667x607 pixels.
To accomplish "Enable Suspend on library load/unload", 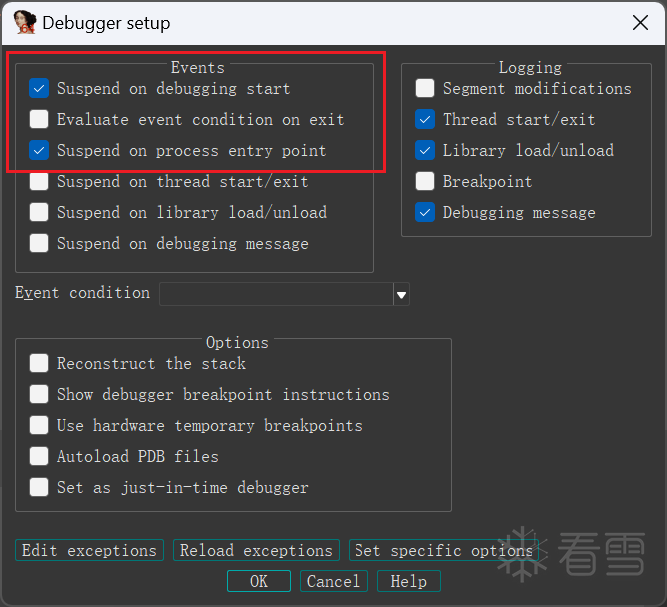I will click(x=39, y=212).
